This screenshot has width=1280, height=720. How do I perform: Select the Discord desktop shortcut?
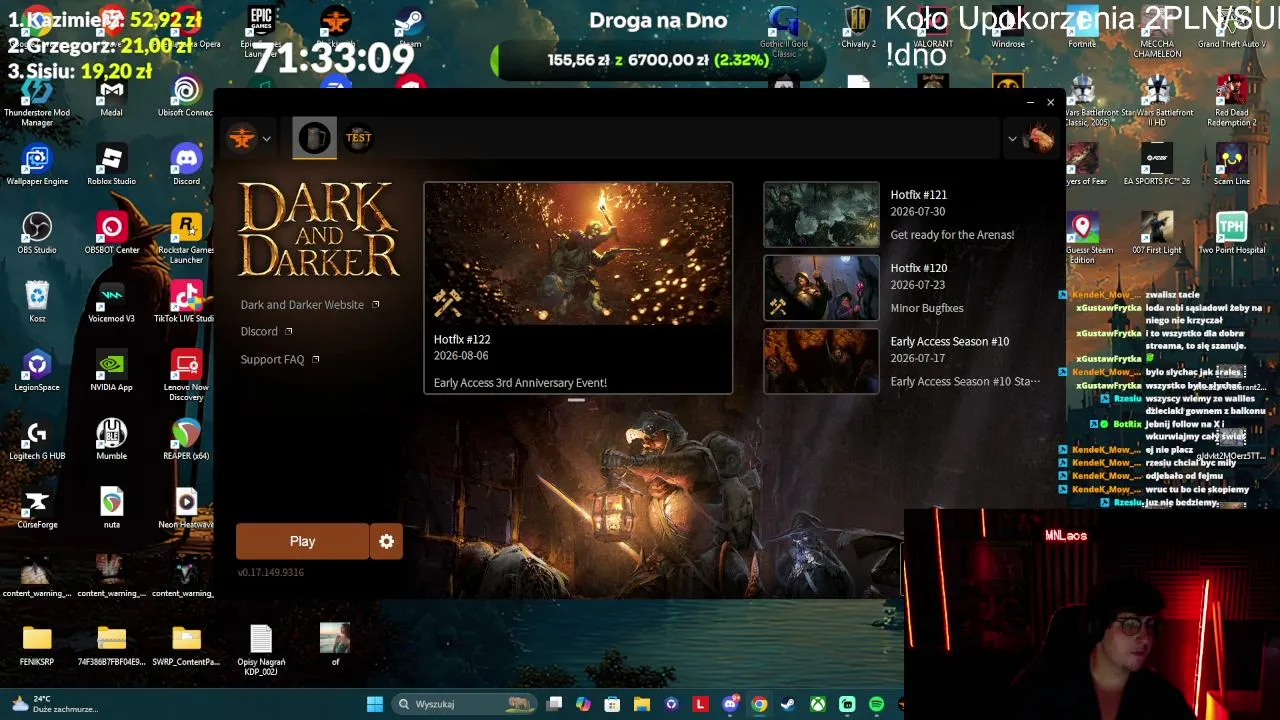click(186, 165)
